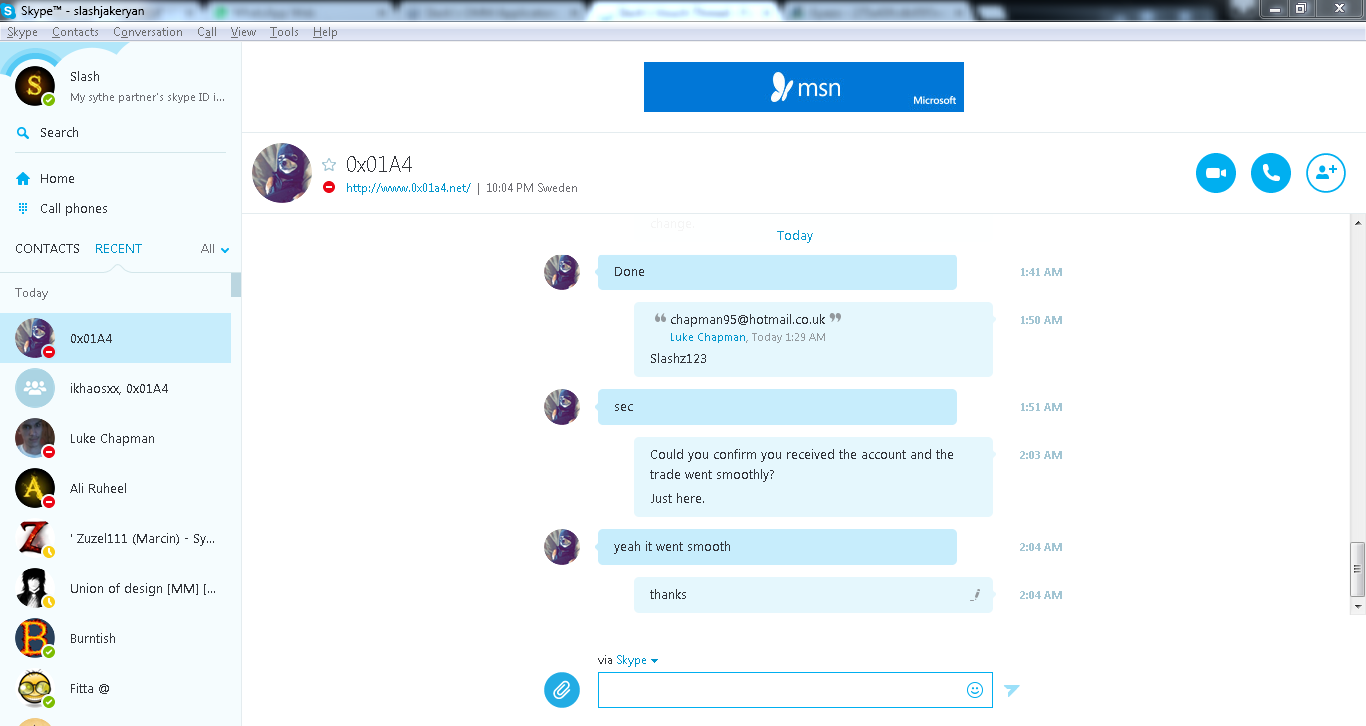Open the Union of design [MM] conversation
Image resolution: width=1366 pixels, height=726 pixels.
coord(115,588)
